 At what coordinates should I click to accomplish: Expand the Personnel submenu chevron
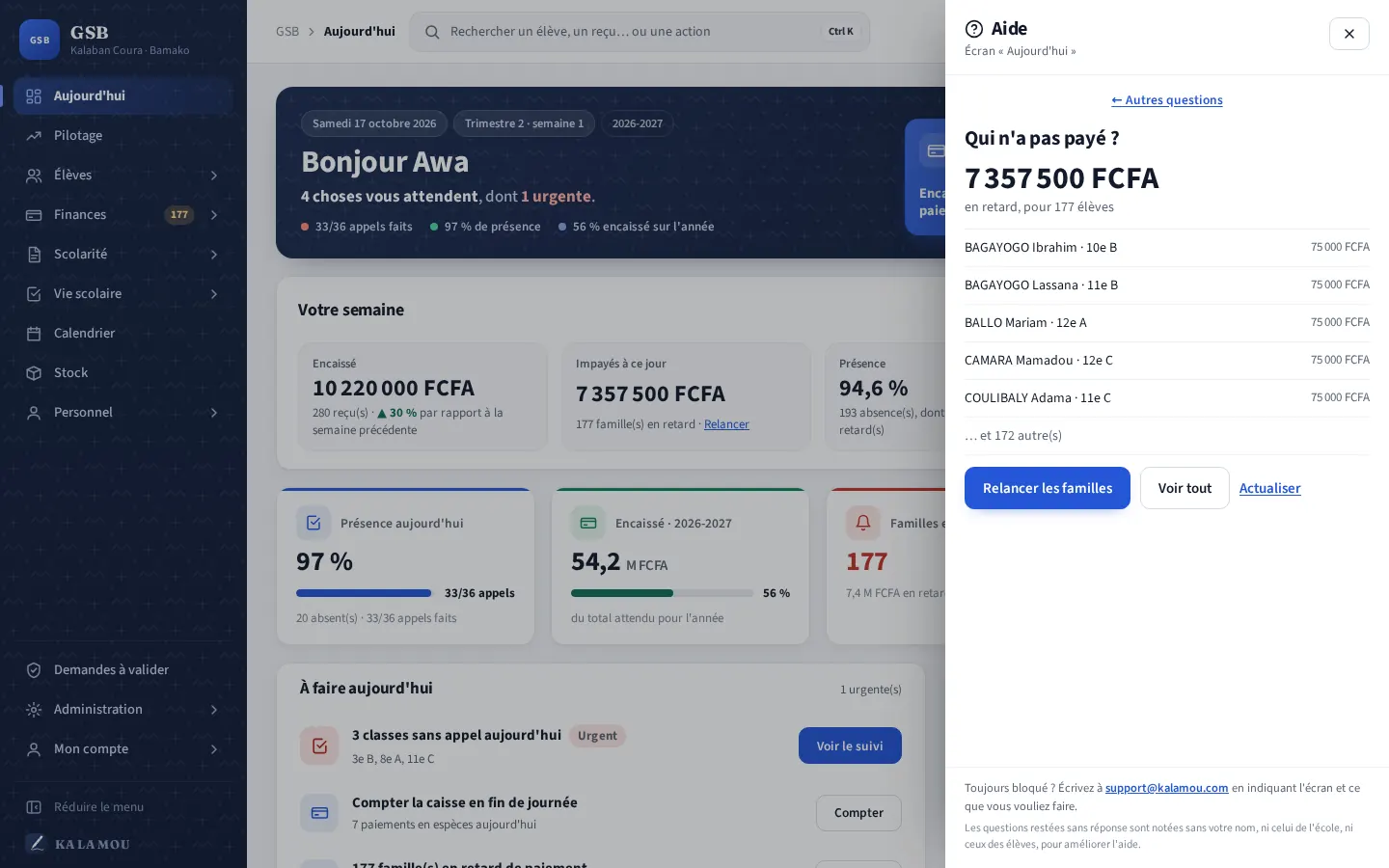[x=214, y=413]
